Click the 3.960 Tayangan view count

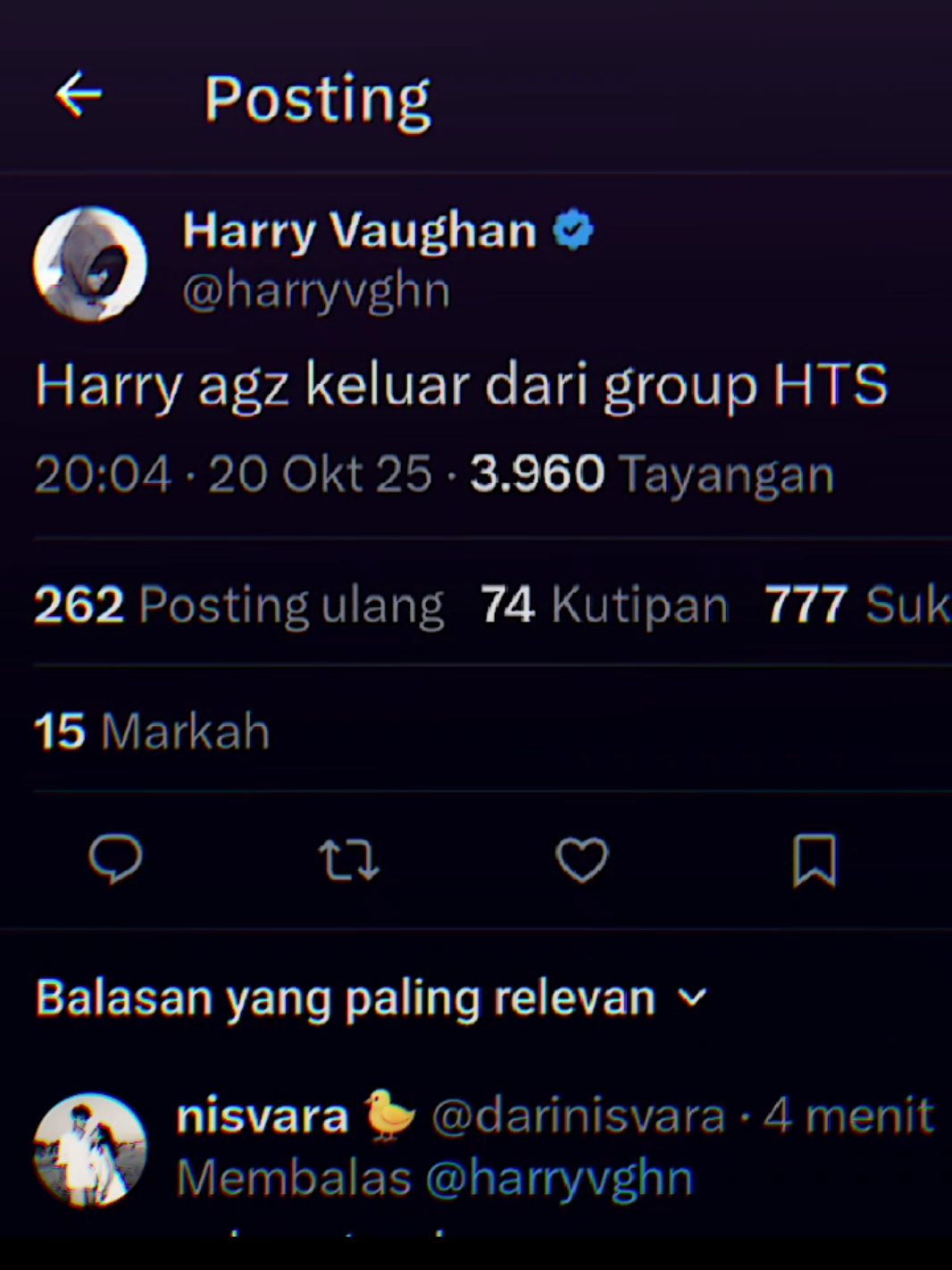point(652,473)
